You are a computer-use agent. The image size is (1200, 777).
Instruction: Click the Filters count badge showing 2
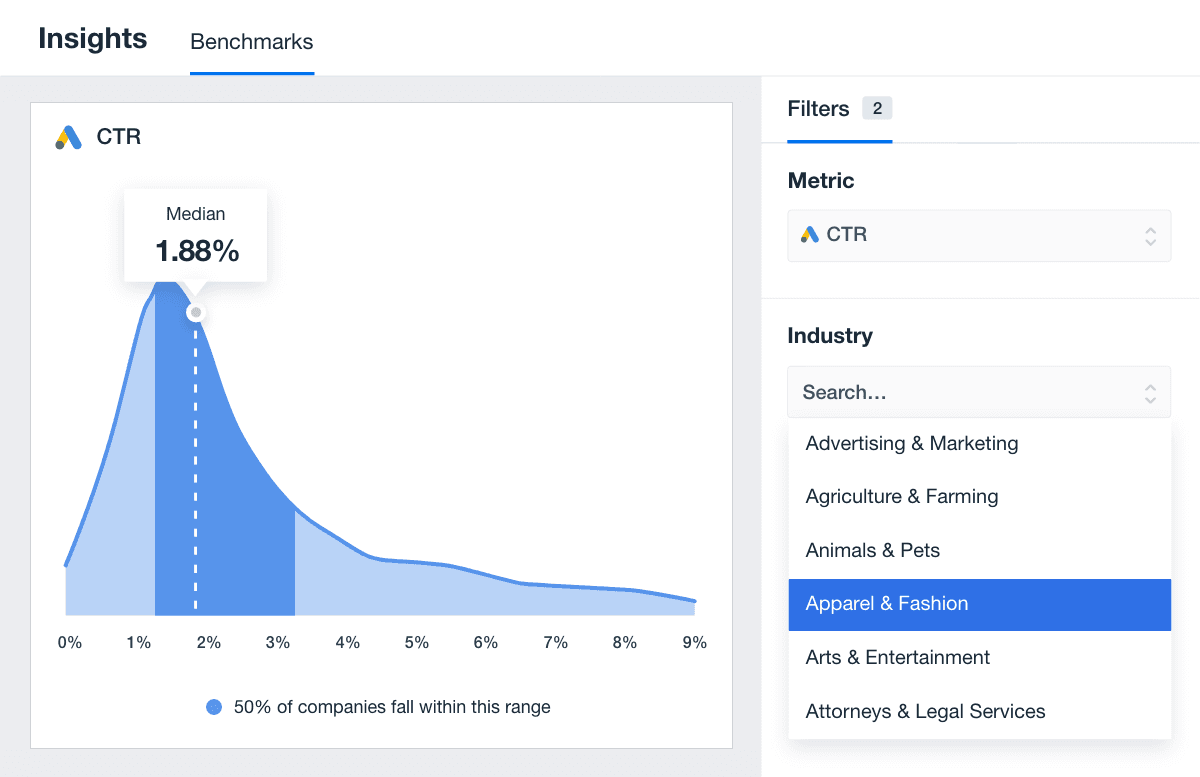[877, 109]
